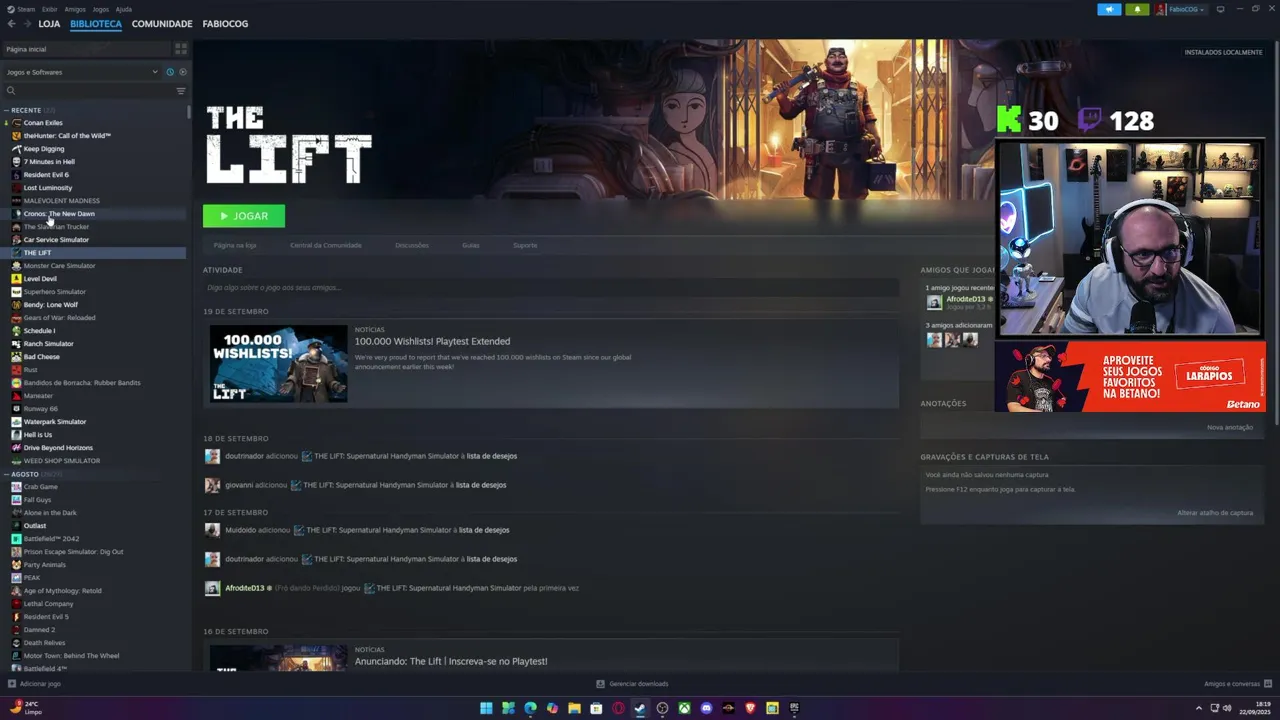Open advanced filter options icon
The width and height of the screenshot is (1280, 720).
tap(181, 91)
